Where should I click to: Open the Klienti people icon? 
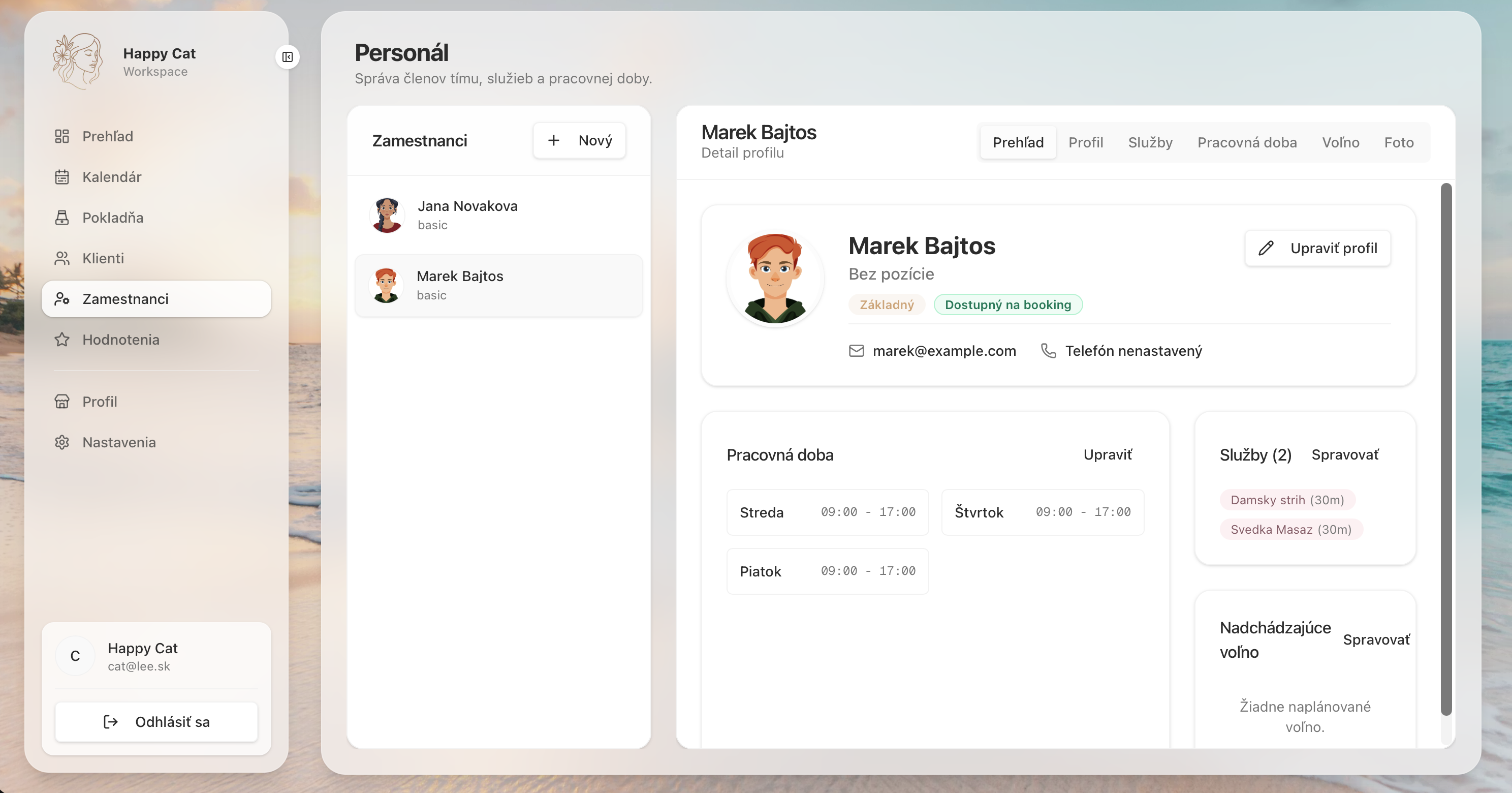tap(62, 258)
